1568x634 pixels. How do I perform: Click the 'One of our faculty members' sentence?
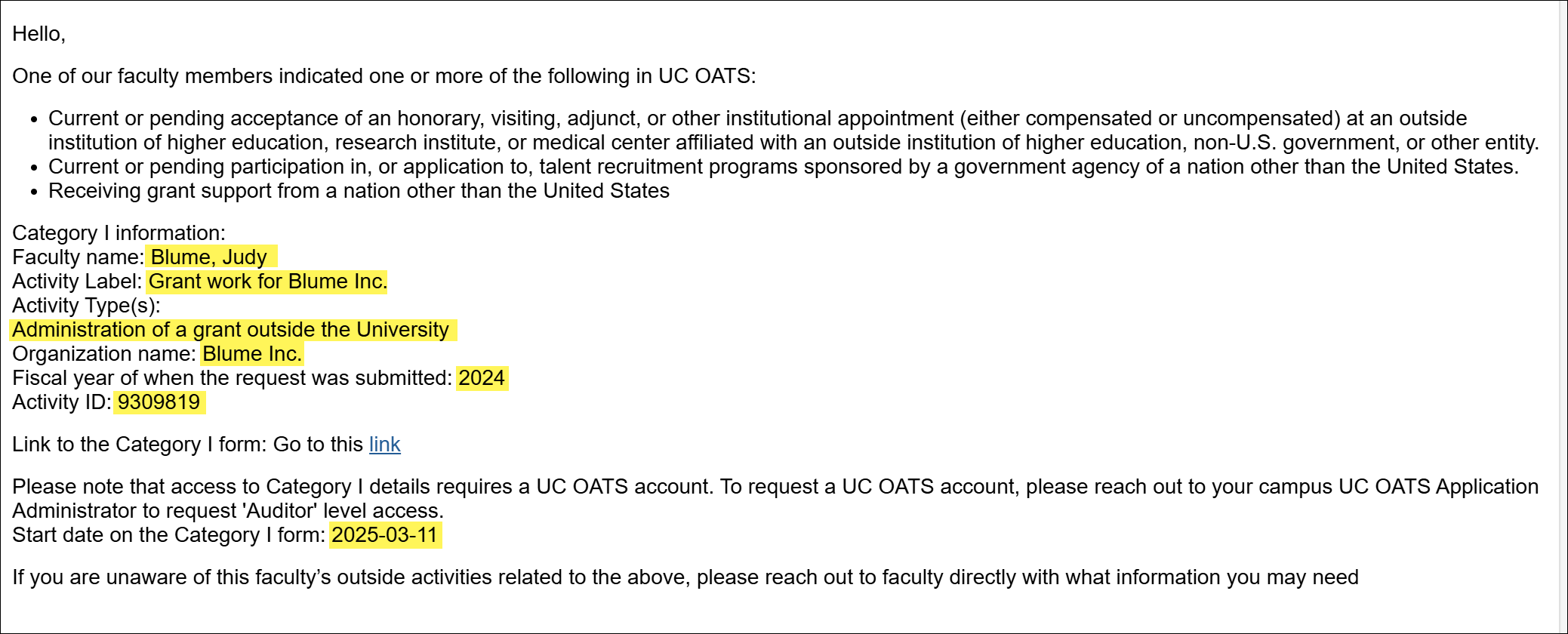[x=384, y=76]
